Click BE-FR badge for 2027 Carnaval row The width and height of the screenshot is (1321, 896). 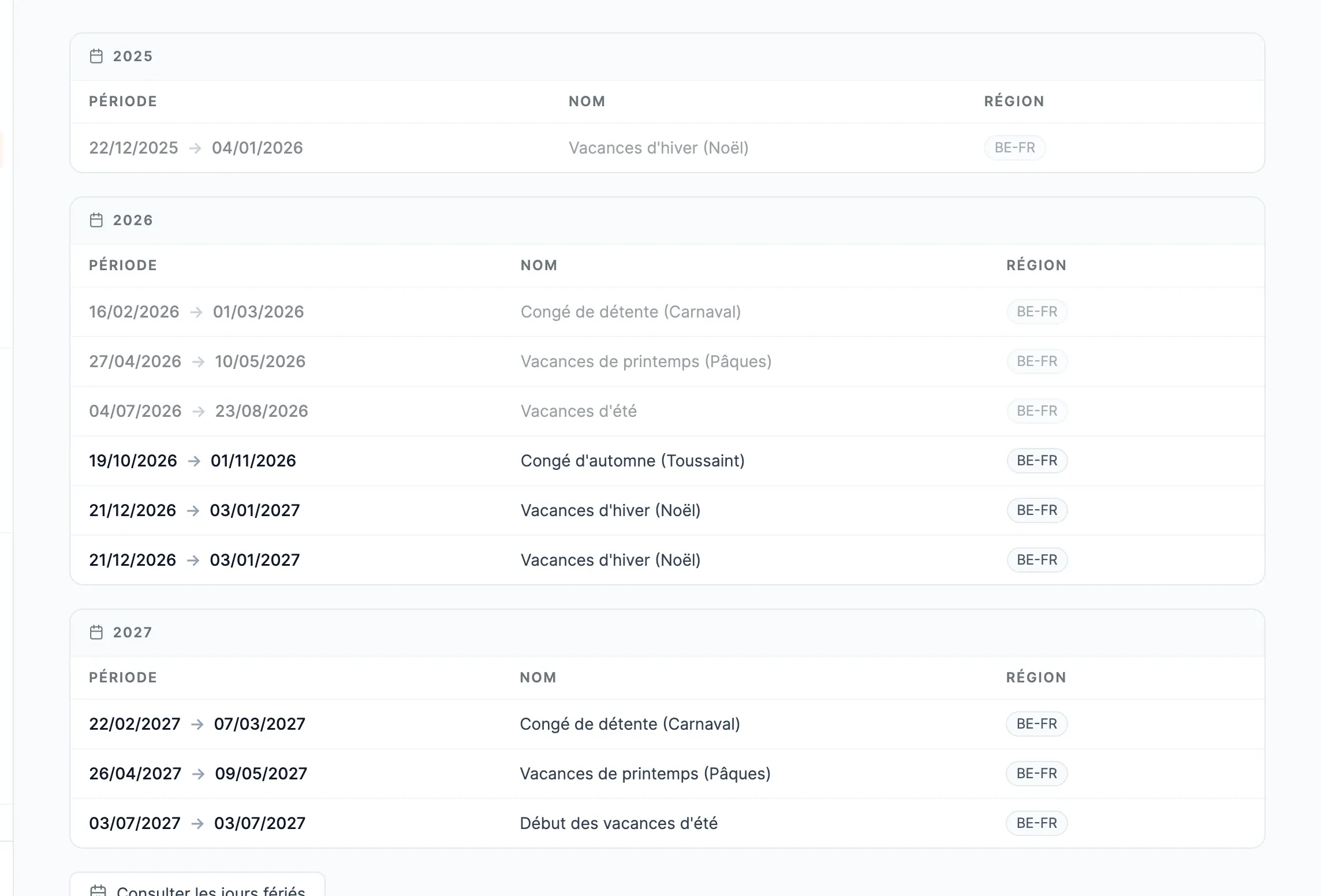(1037, 724)
